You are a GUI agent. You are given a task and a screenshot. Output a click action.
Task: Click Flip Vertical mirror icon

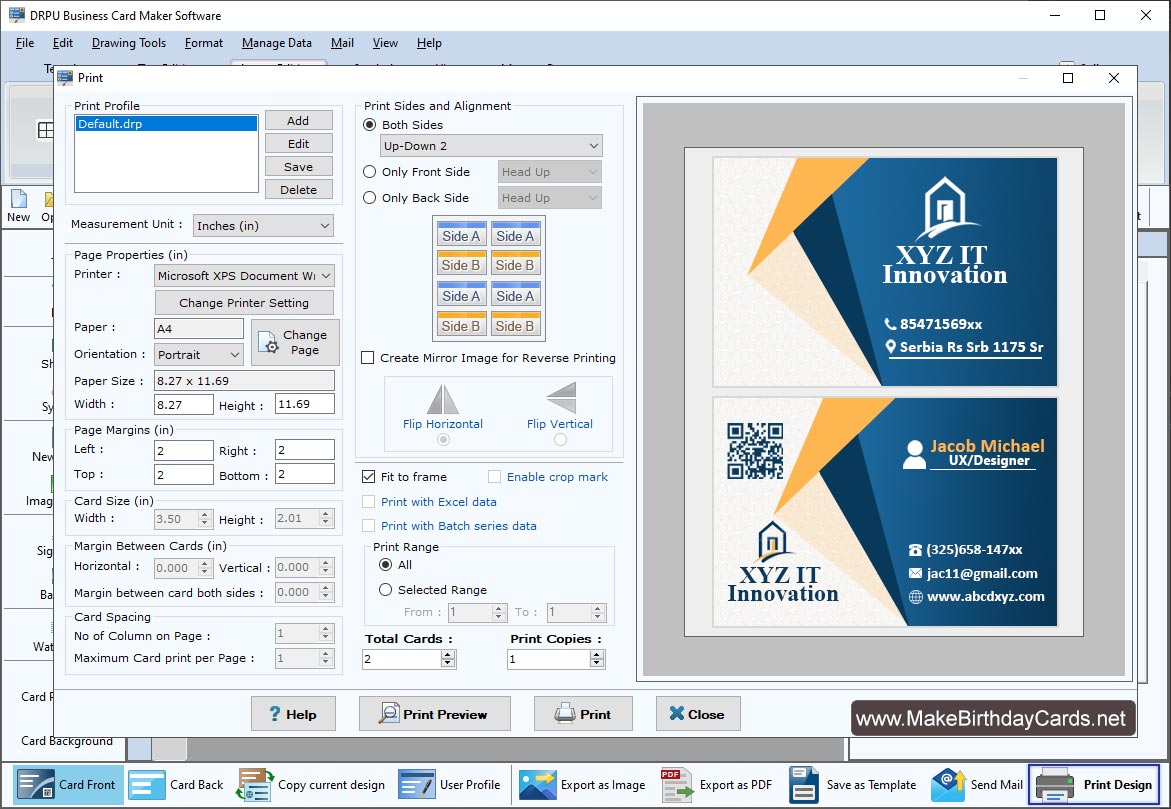(561, 397)
